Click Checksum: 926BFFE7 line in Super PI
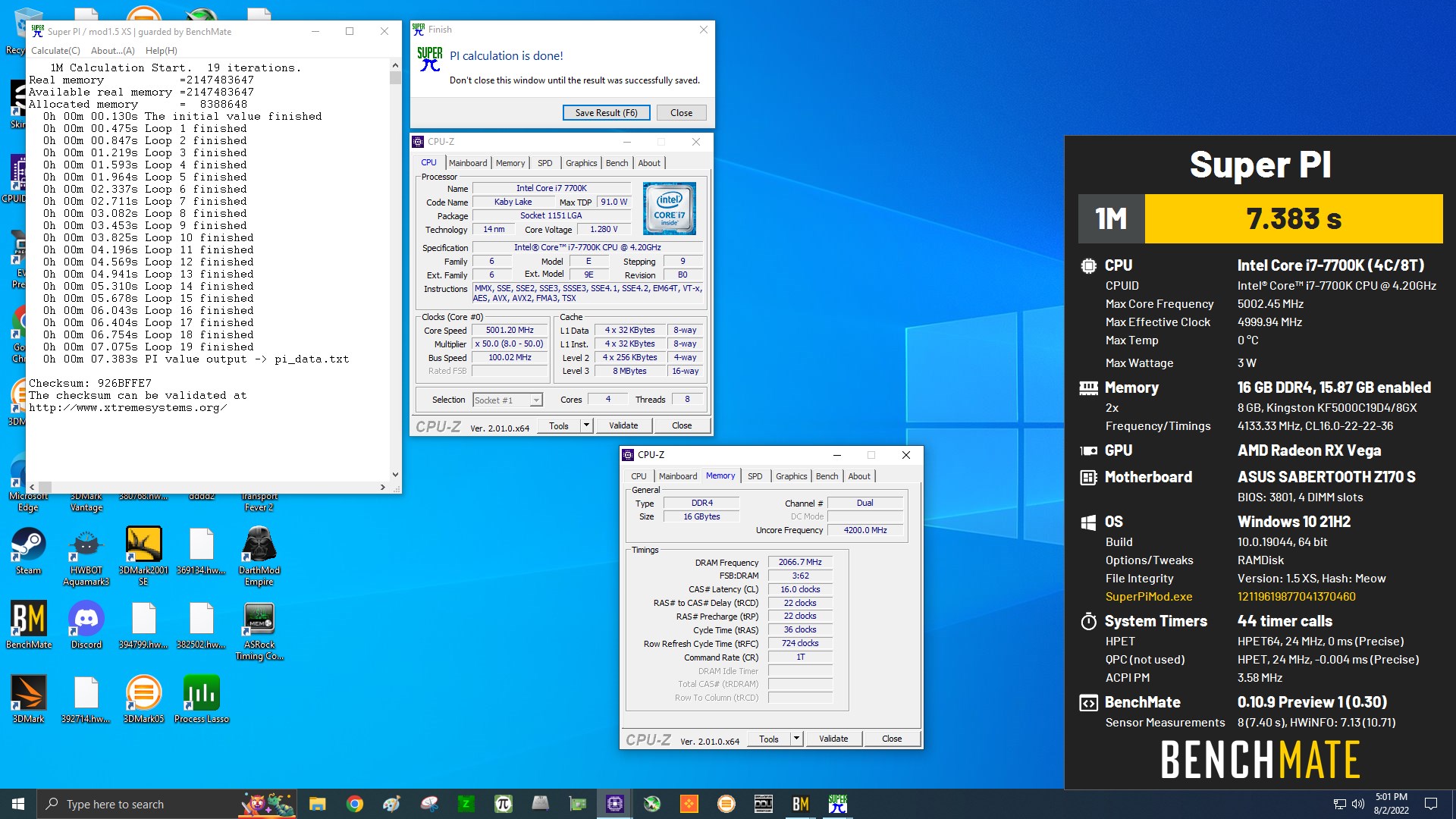Viewport: 1456px width, 819px height. coord(90,384)
